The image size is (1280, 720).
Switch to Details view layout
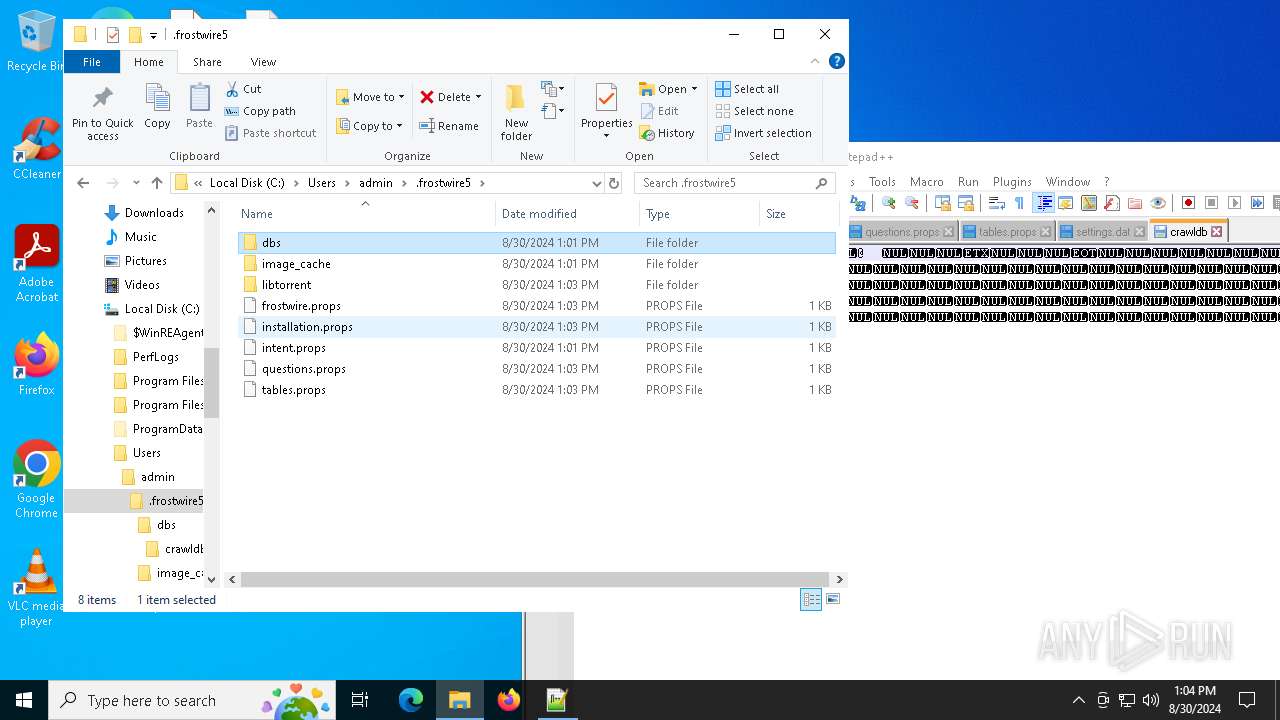point(811,600)
